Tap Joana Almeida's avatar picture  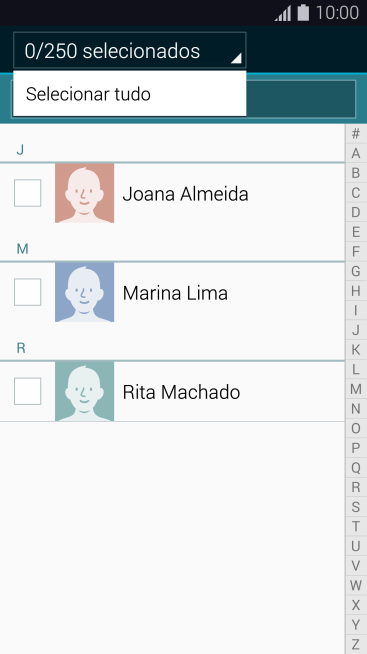tap(84, 193)
